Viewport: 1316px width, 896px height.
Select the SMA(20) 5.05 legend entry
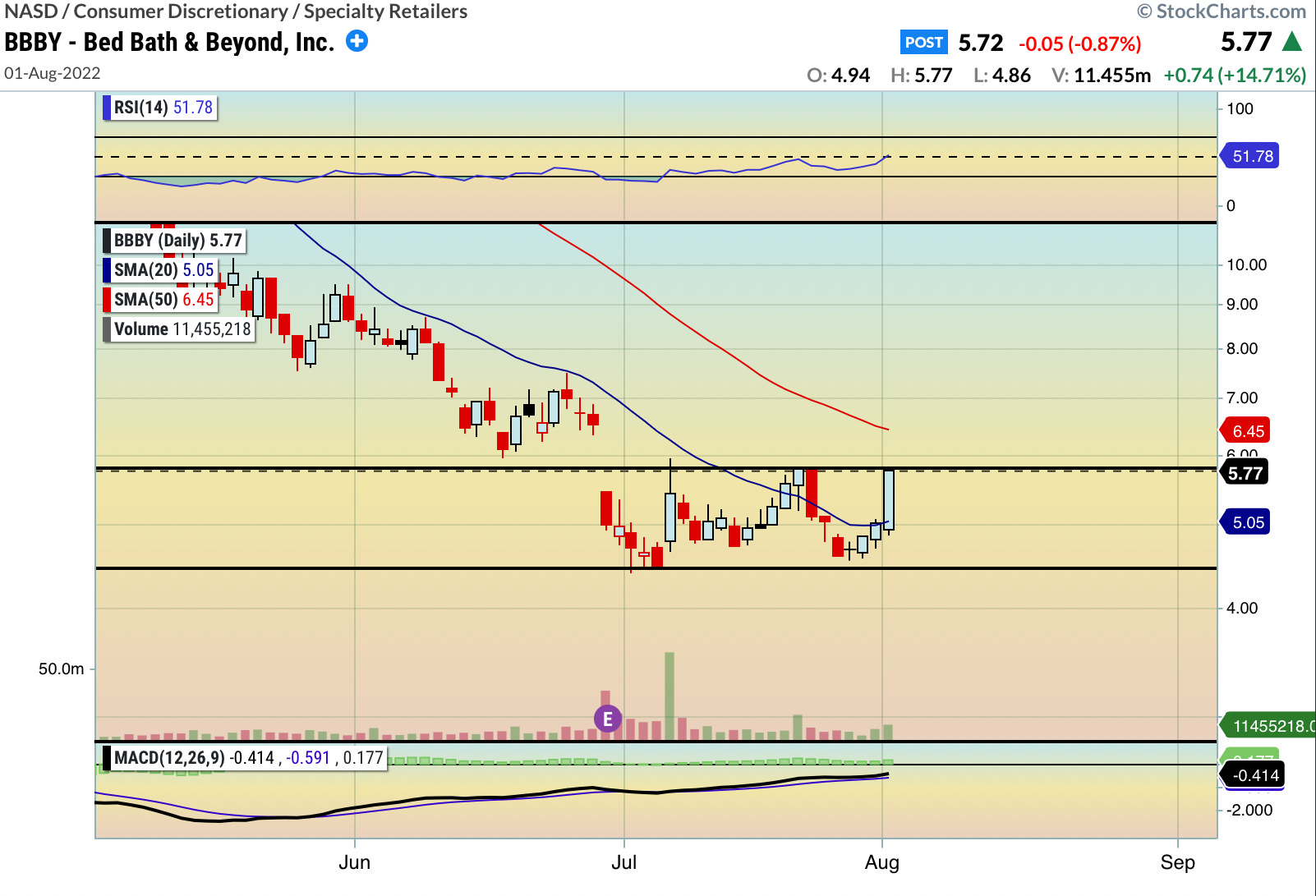pos(160,270)
